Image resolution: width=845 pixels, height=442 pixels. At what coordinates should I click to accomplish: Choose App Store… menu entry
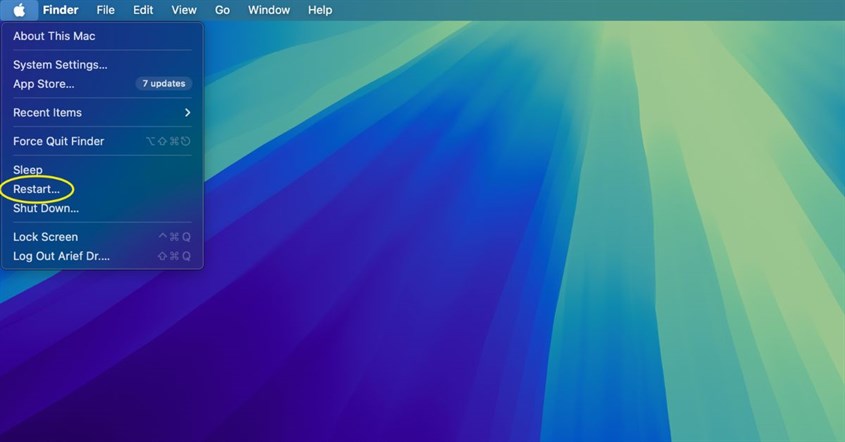coord(44,84)
